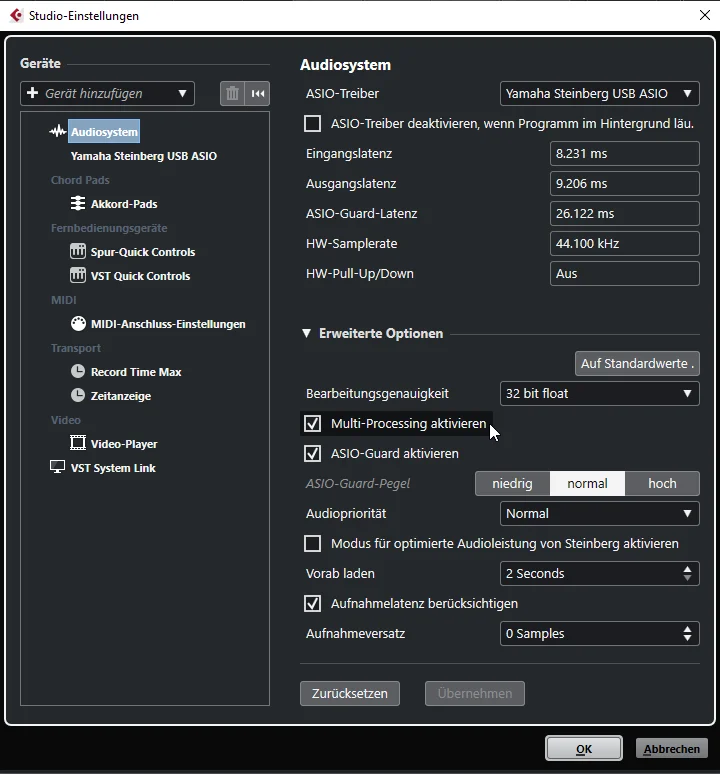Select the Audiosystem waveform icon
The width and height of the screenshot is (720, 774).
[58, 132]
